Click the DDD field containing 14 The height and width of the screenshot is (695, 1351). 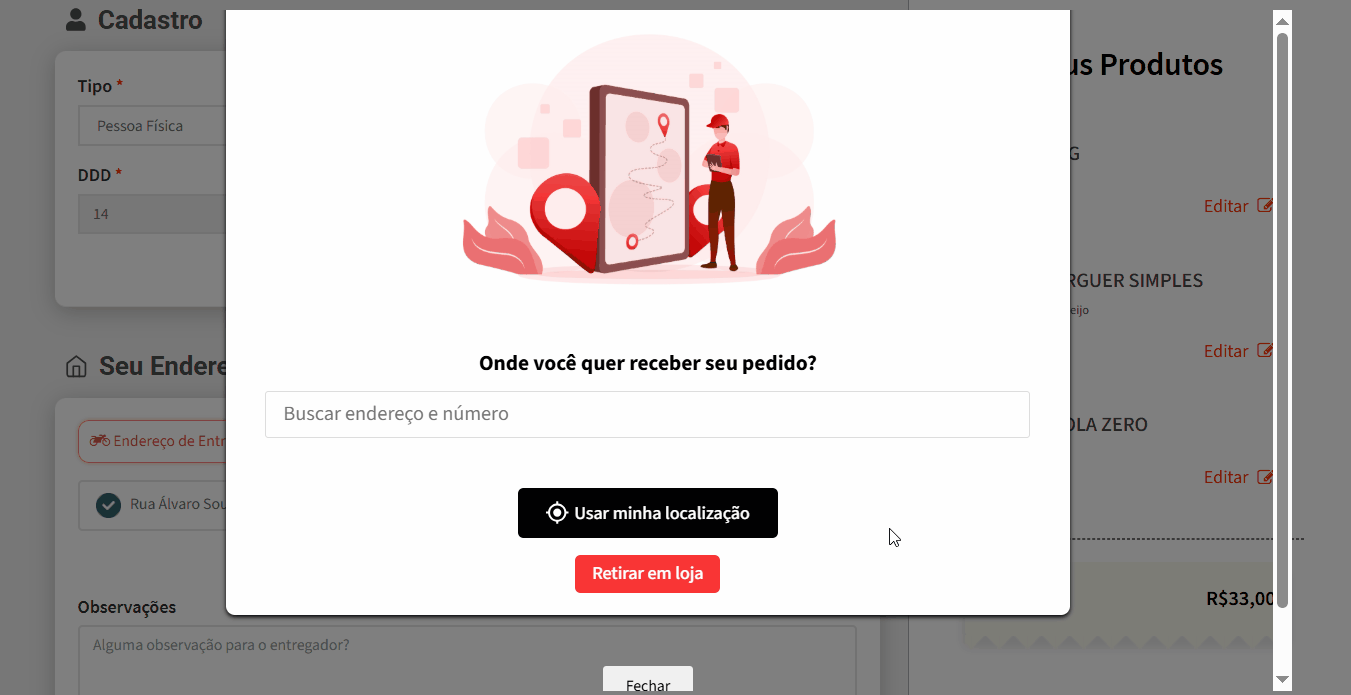pos(152,214)
